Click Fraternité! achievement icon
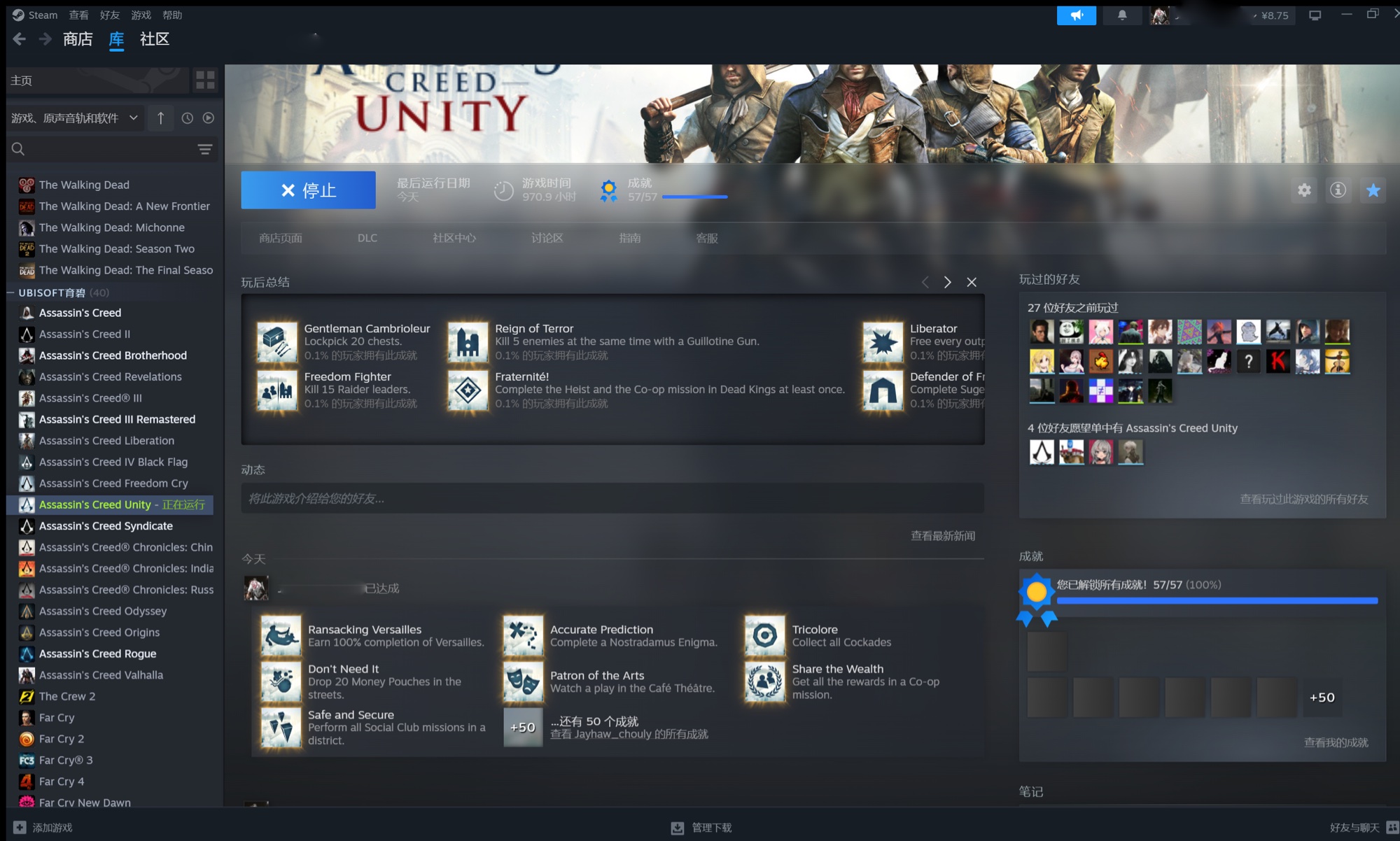1400x841 pixels. pyautogui.click(x=468, y=390)
